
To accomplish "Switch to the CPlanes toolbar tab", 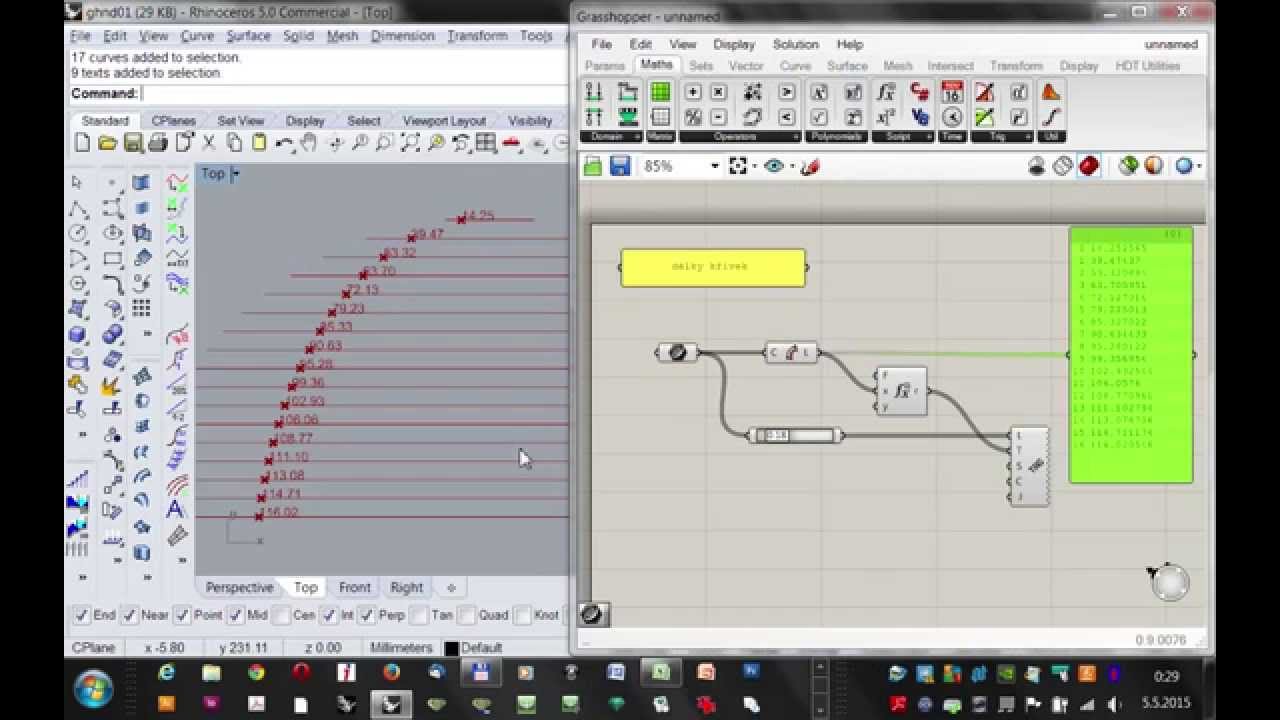I will 173,121.
